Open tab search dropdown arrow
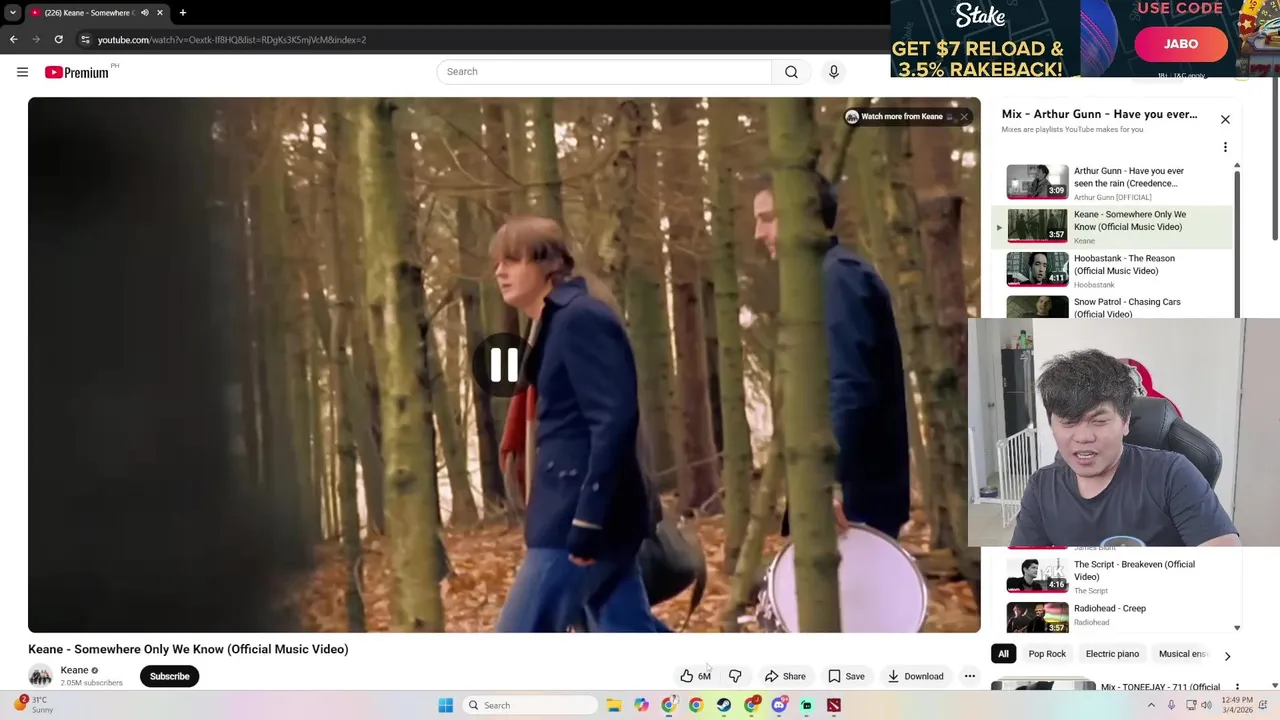This screenshot has width=1280, height=720. 12,13
